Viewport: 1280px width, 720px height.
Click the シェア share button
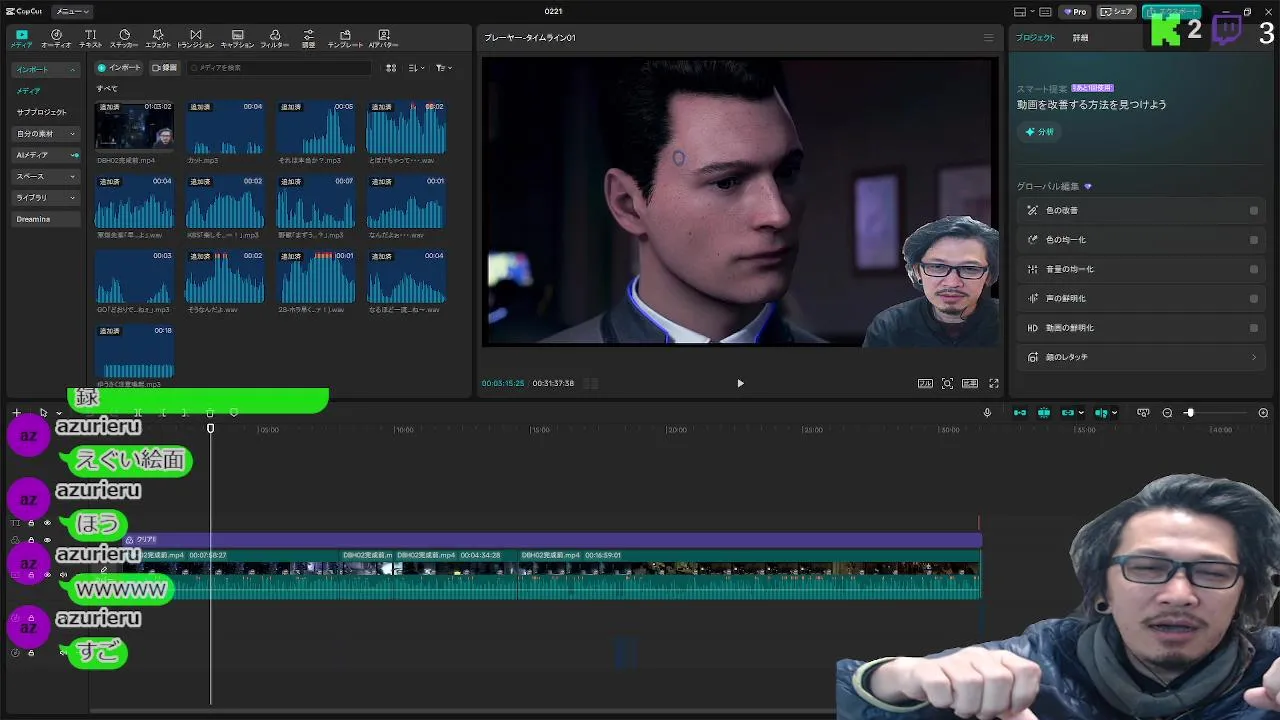point(1116,12)
